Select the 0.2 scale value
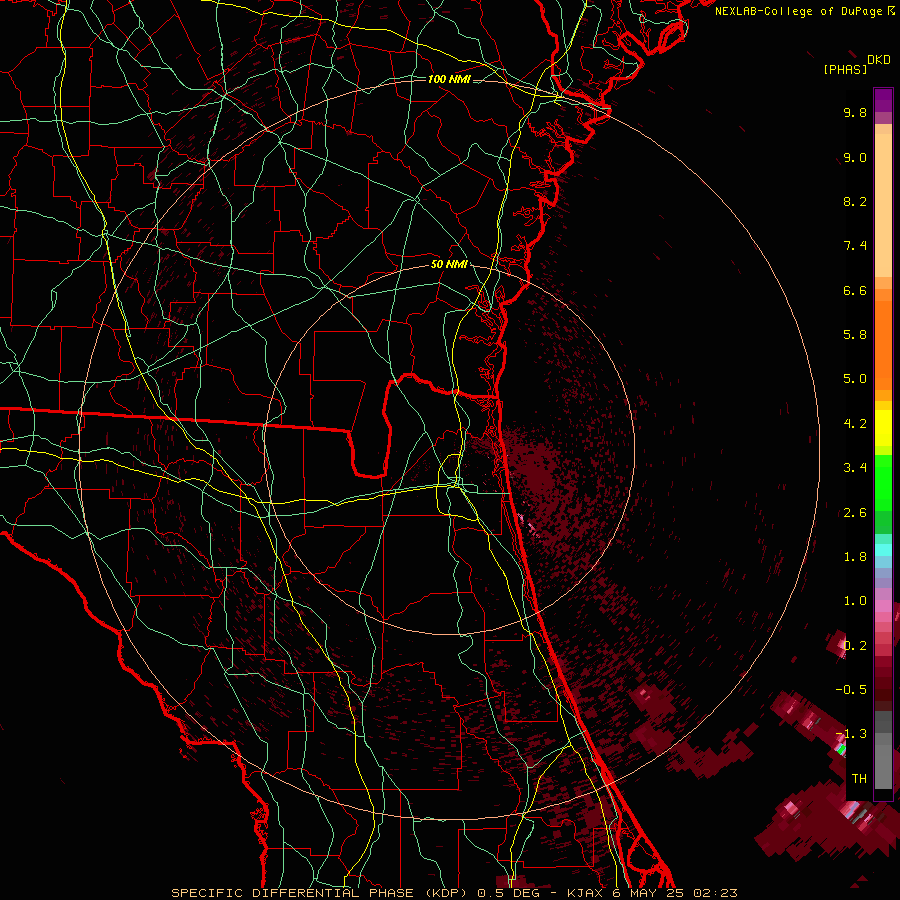900x900 pixels. [855, 646]
